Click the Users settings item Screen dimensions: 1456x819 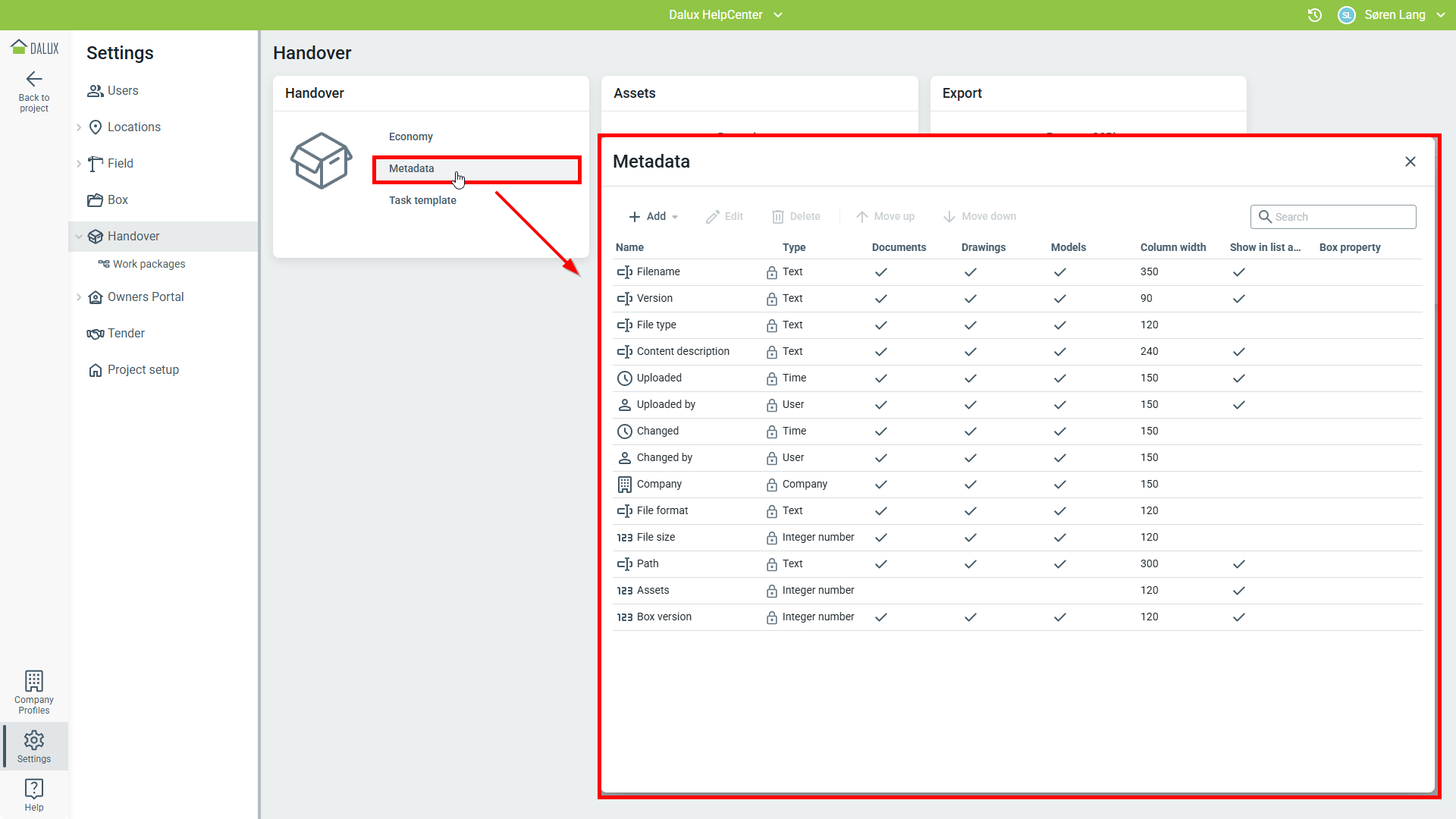click(122, 91)
